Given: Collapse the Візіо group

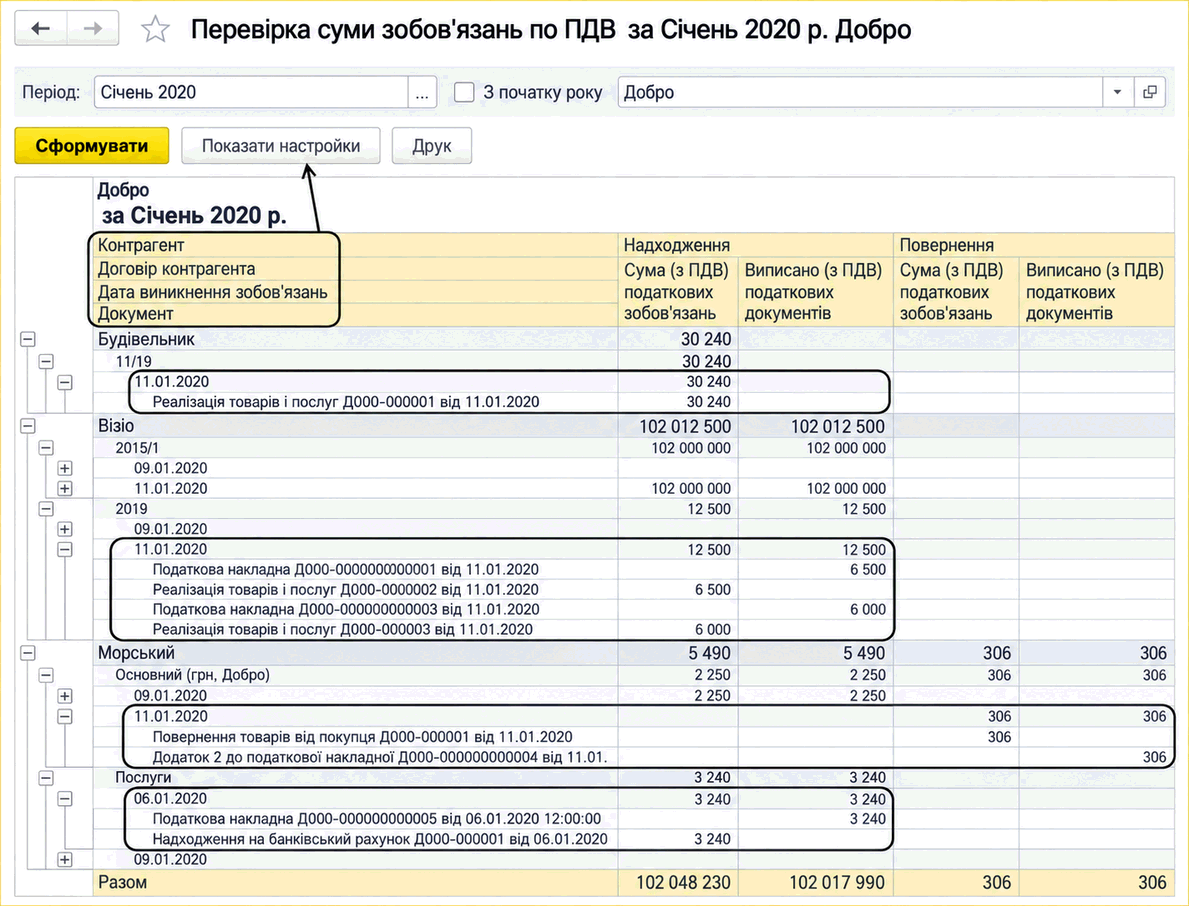Looking at the screenshot, I should pos(28,426).
